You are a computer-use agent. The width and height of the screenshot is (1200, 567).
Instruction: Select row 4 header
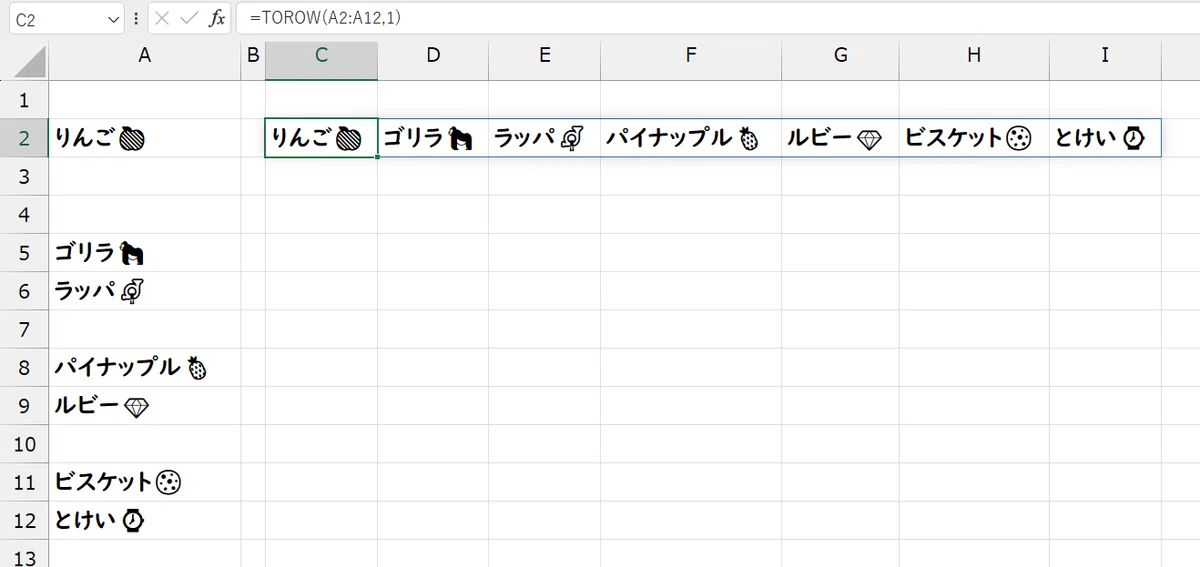pos(25,214)
